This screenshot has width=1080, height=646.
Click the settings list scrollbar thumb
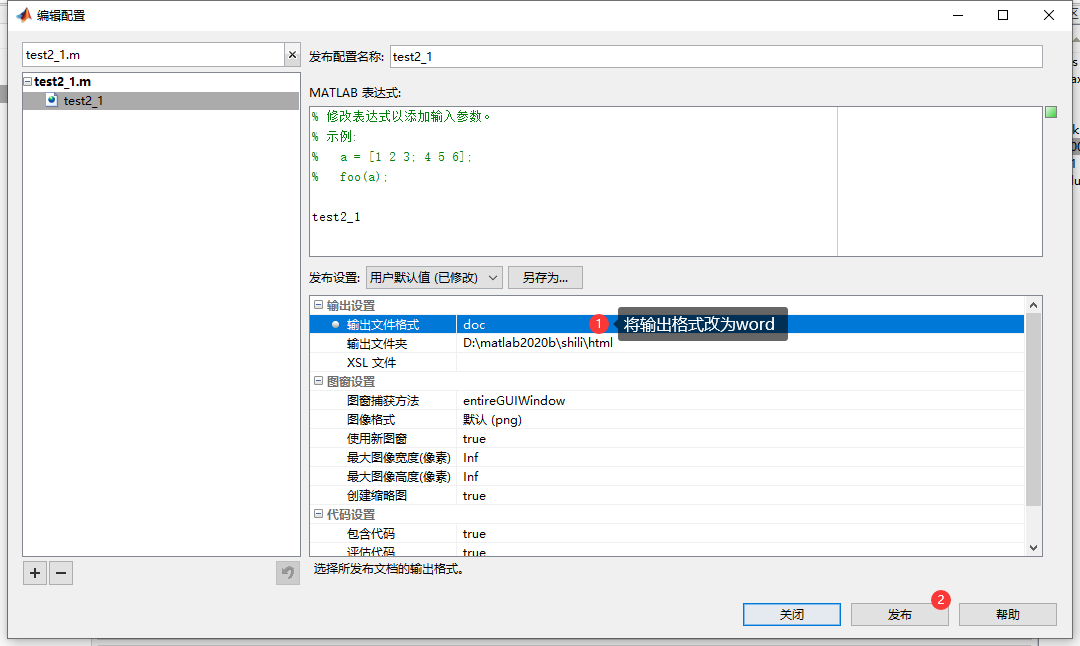(x=1033, y=409)
